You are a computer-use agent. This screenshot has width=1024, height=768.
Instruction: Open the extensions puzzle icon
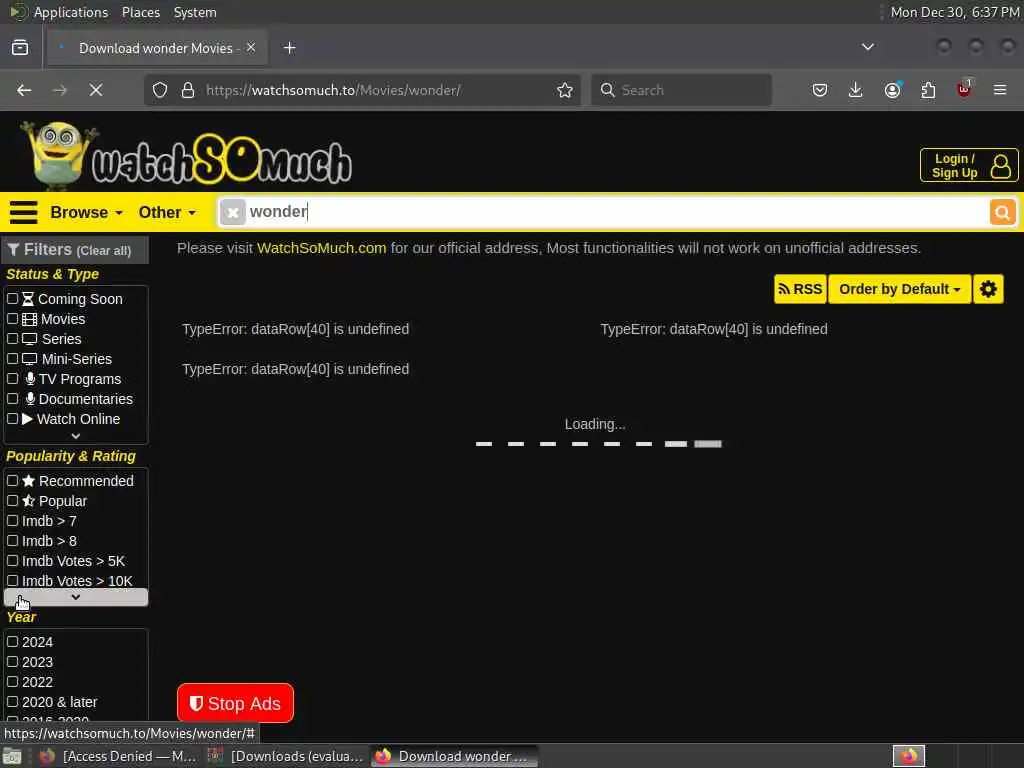tap(928, 90)
